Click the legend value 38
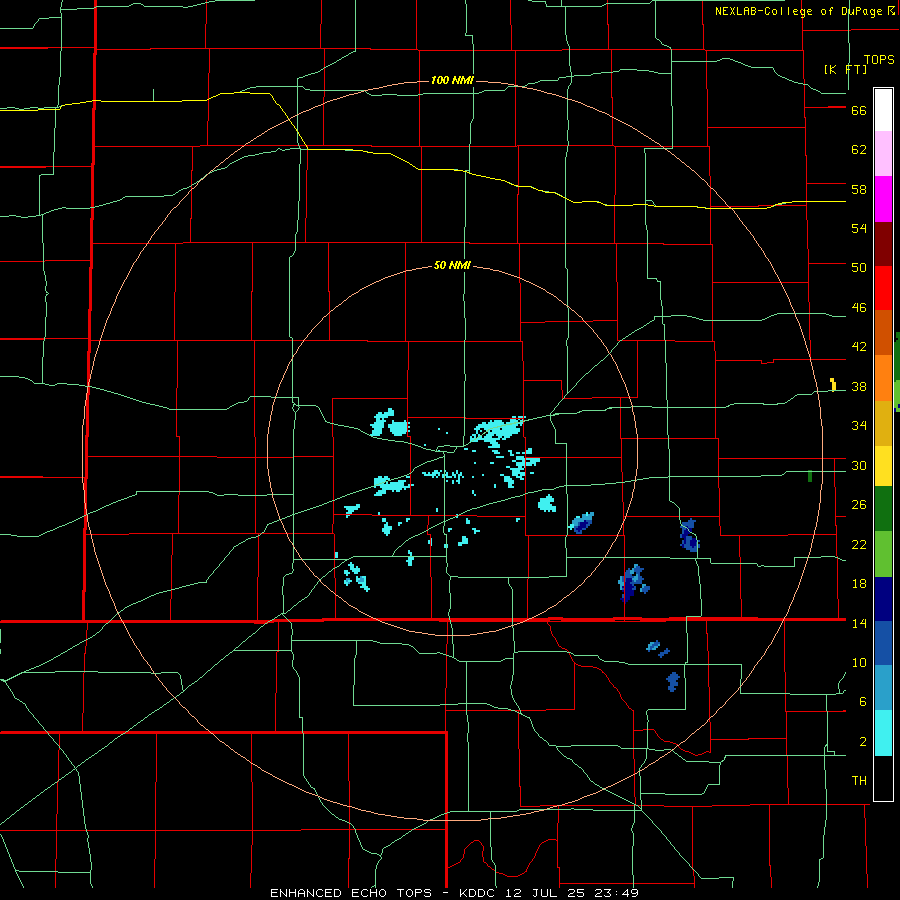900x900 pixels. pyautogui.click(x=859, y=386)
